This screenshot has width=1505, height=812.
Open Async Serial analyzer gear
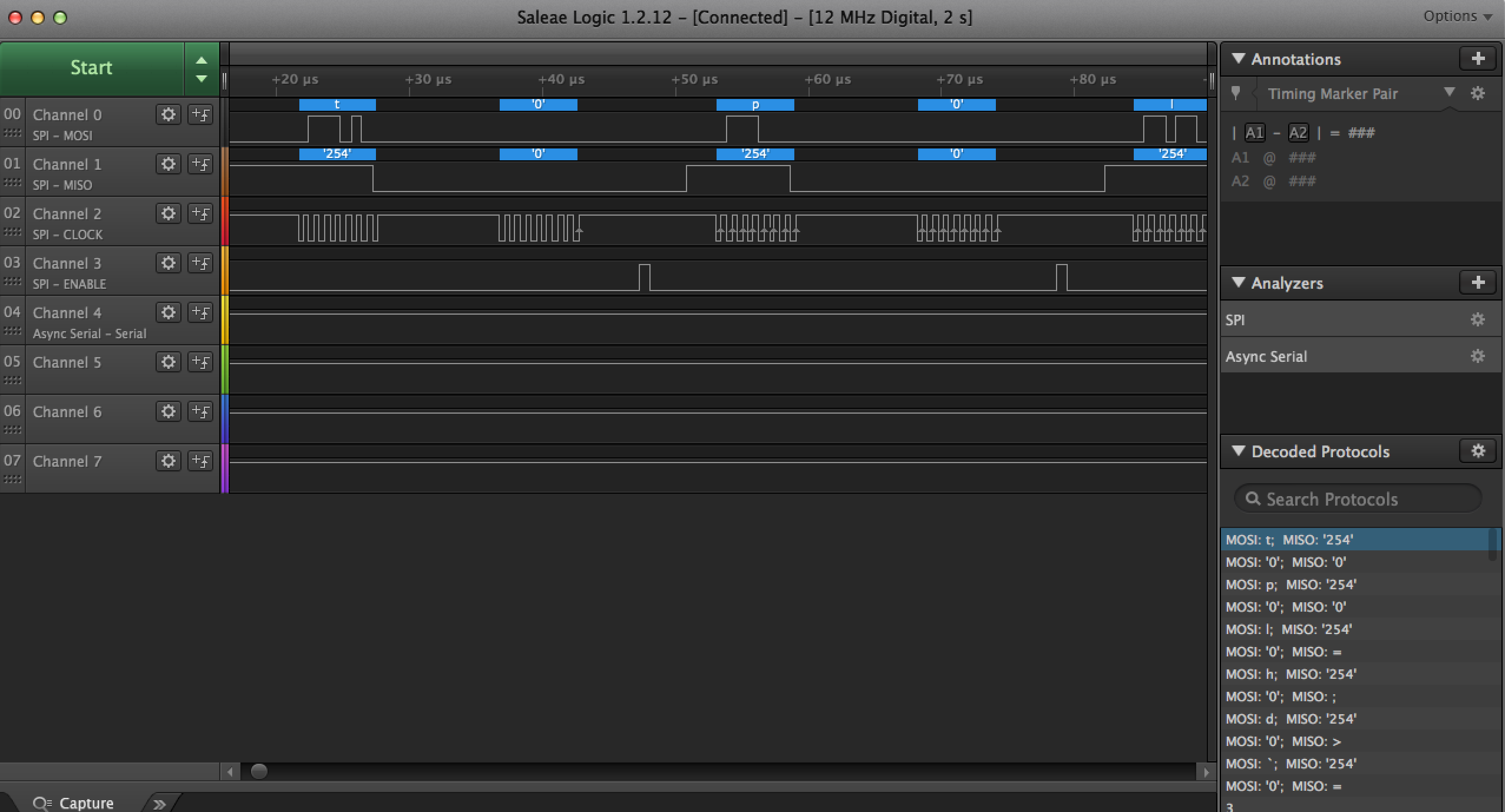tap(1477, 357)
